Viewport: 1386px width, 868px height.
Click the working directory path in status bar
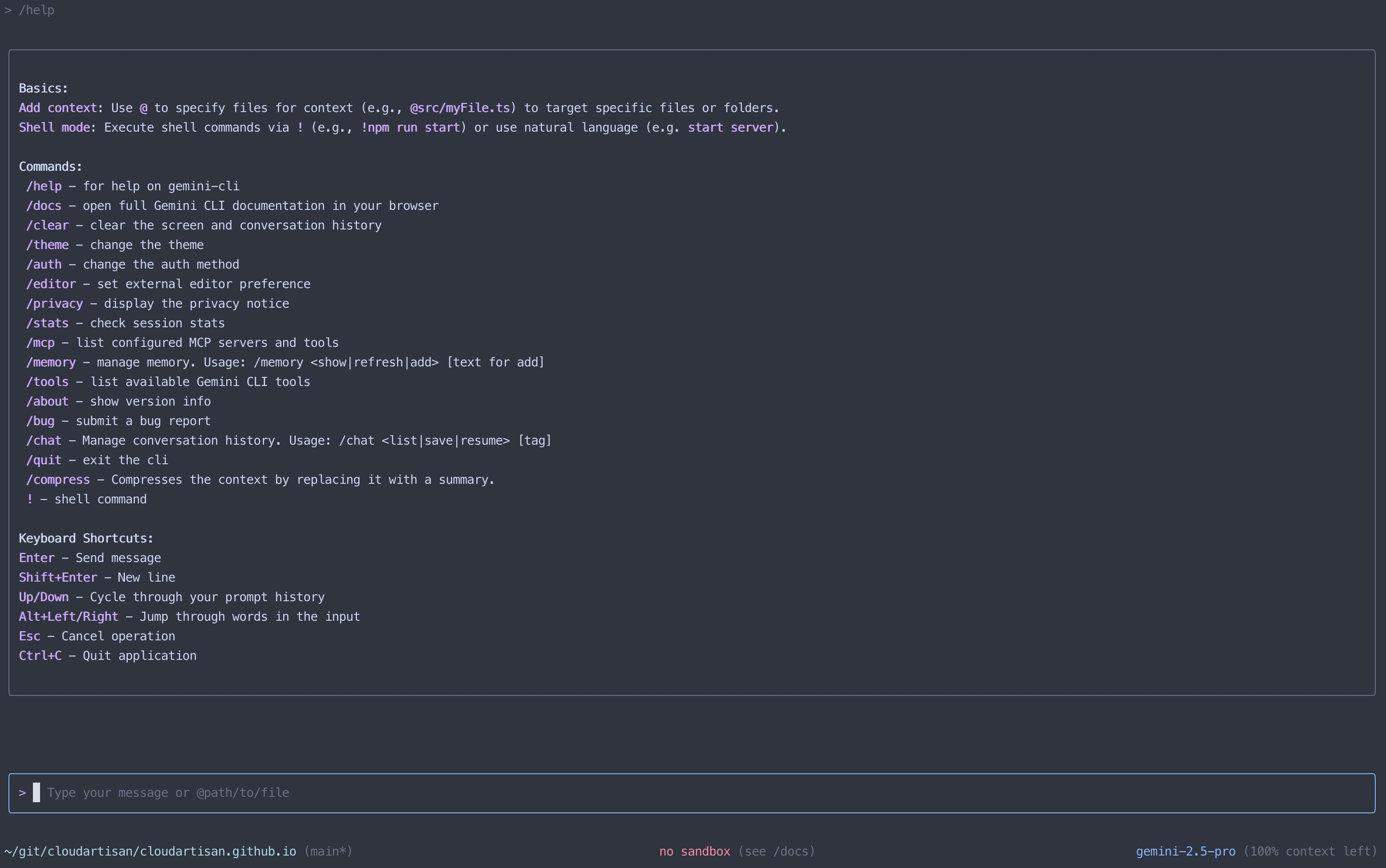pyautogui.click(x=150, y=851)
